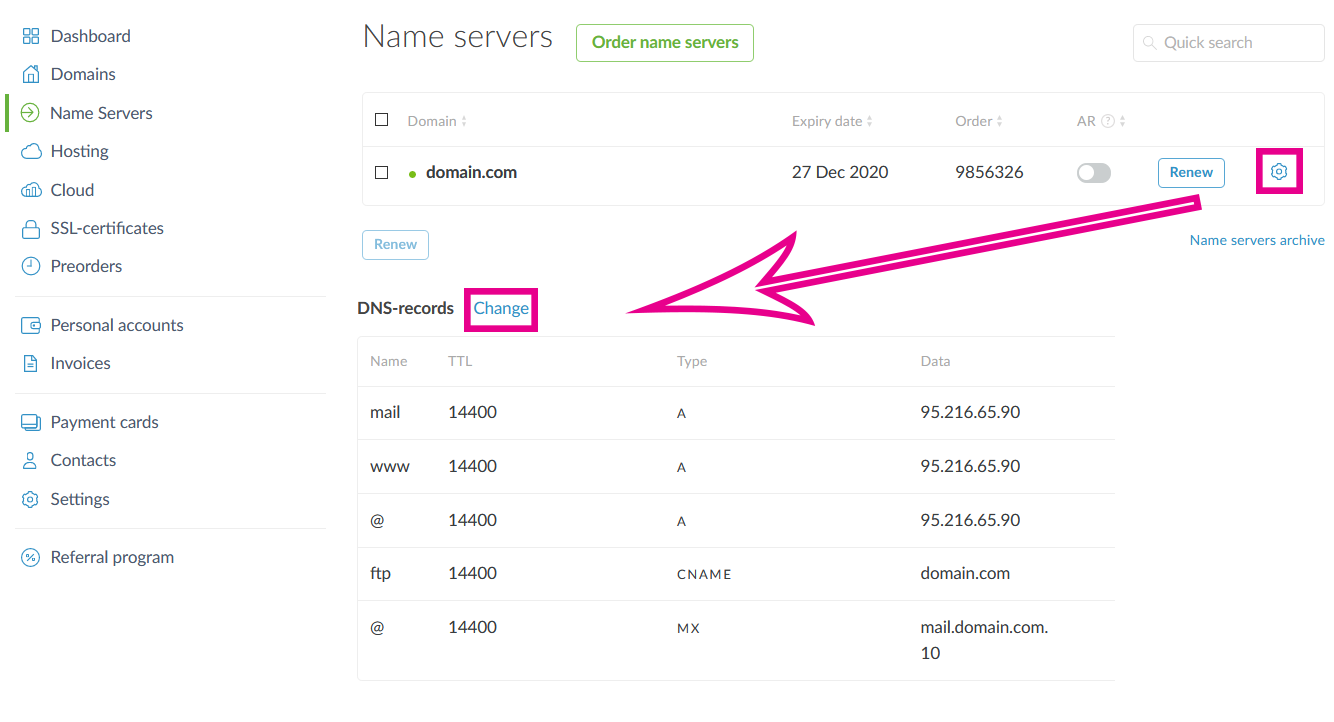Screen dimensions: 1334x722
Task: Select the domain.com row checkbox
Action: 381,172
